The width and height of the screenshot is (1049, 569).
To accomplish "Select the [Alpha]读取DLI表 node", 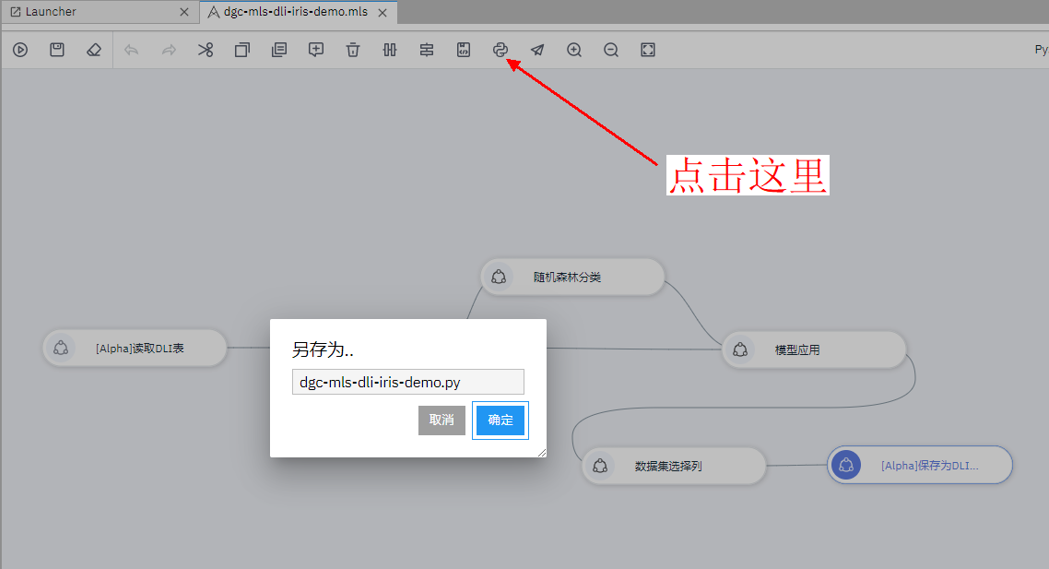I will pyautogui.click(x=134, y=348).
